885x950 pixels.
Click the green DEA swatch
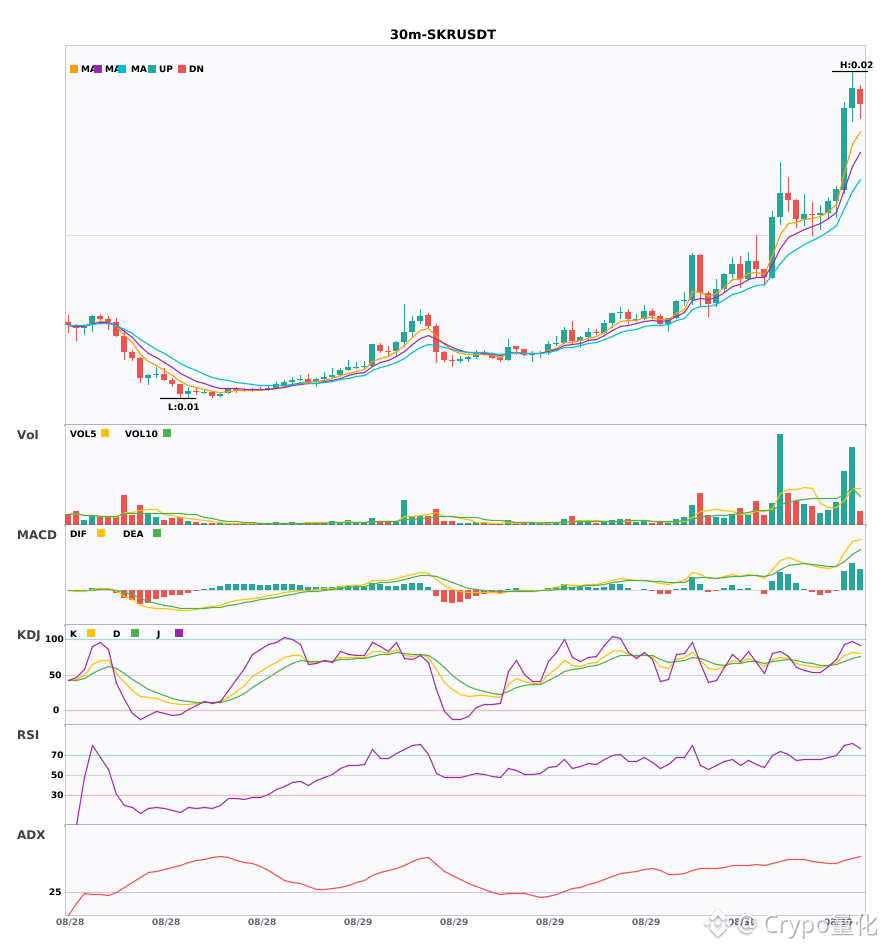[157, 533]
